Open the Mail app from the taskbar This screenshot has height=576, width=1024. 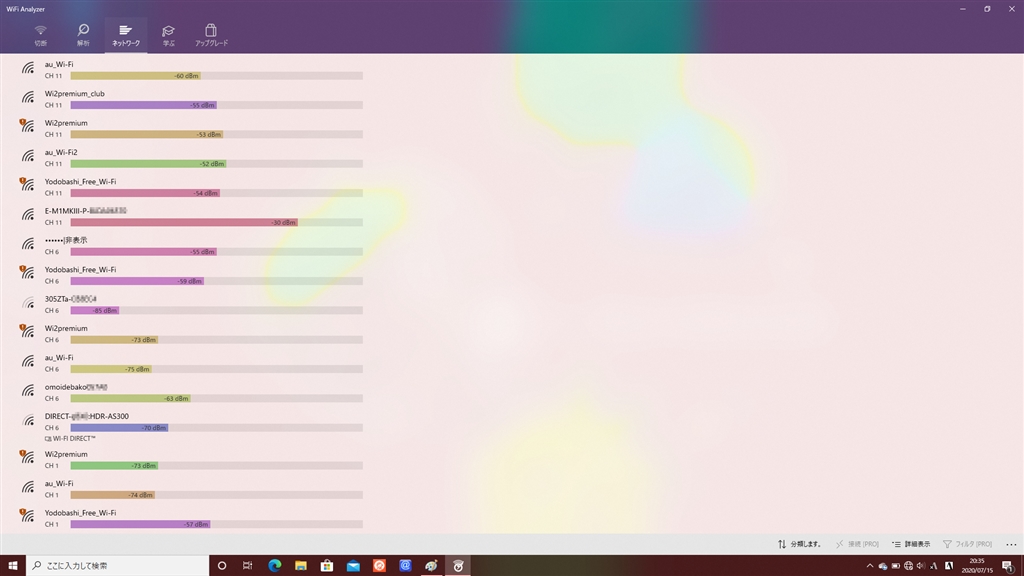click(353, 566)
